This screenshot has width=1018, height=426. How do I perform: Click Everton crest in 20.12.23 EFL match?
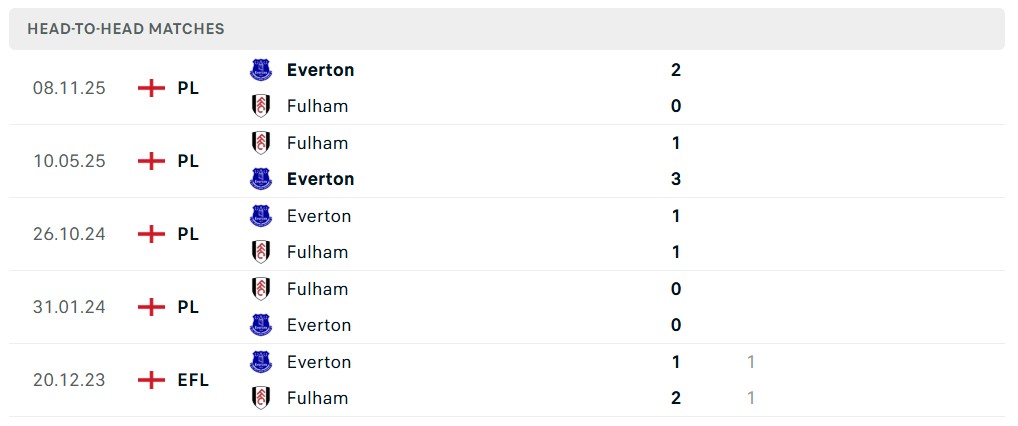(x=261, y=362)
